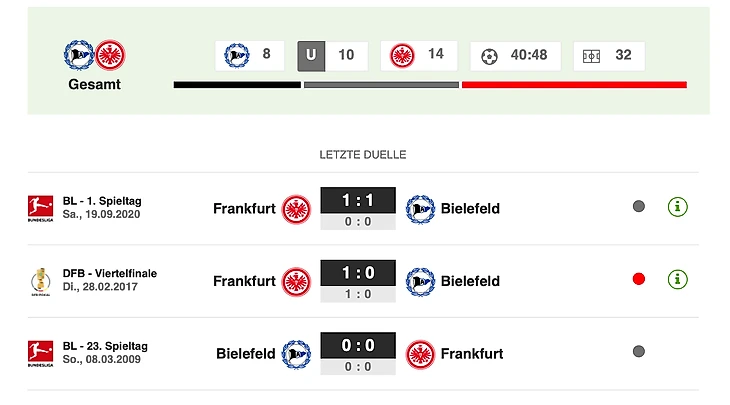Click the Bundesliga logo beside BL - 1. Spieltag
The image size is (730, 405).
pyautogui.click(x=39, y=208)
